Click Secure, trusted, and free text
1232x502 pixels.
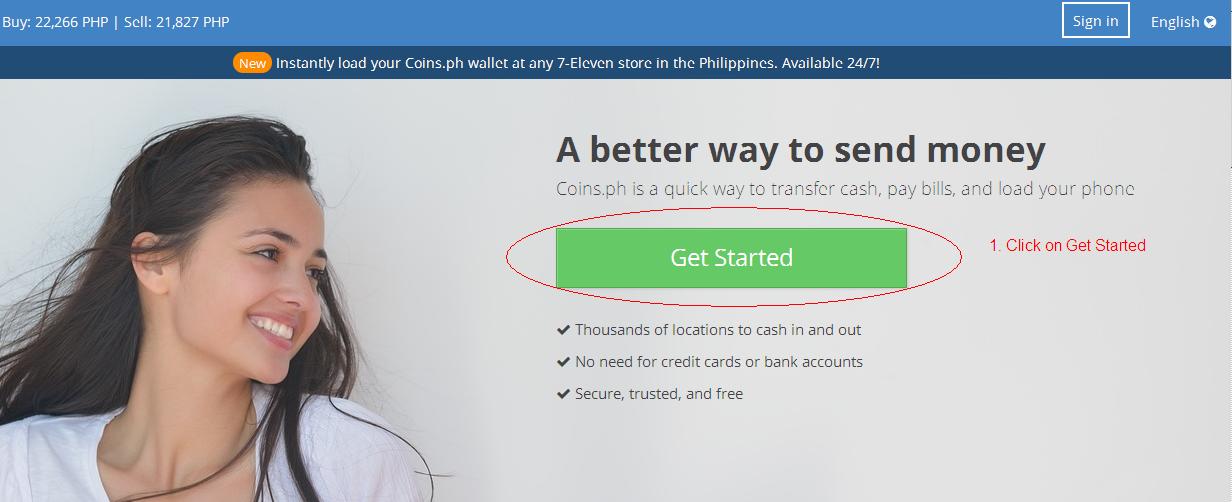(x=659, y=394)
